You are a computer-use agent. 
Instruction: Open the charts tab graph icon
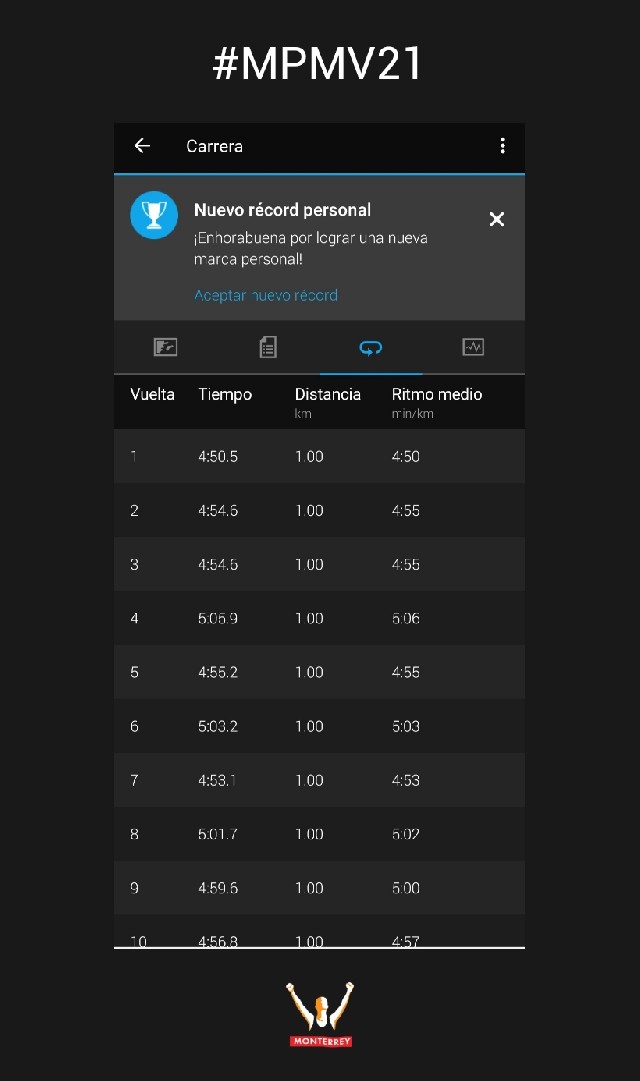(473, 347)
